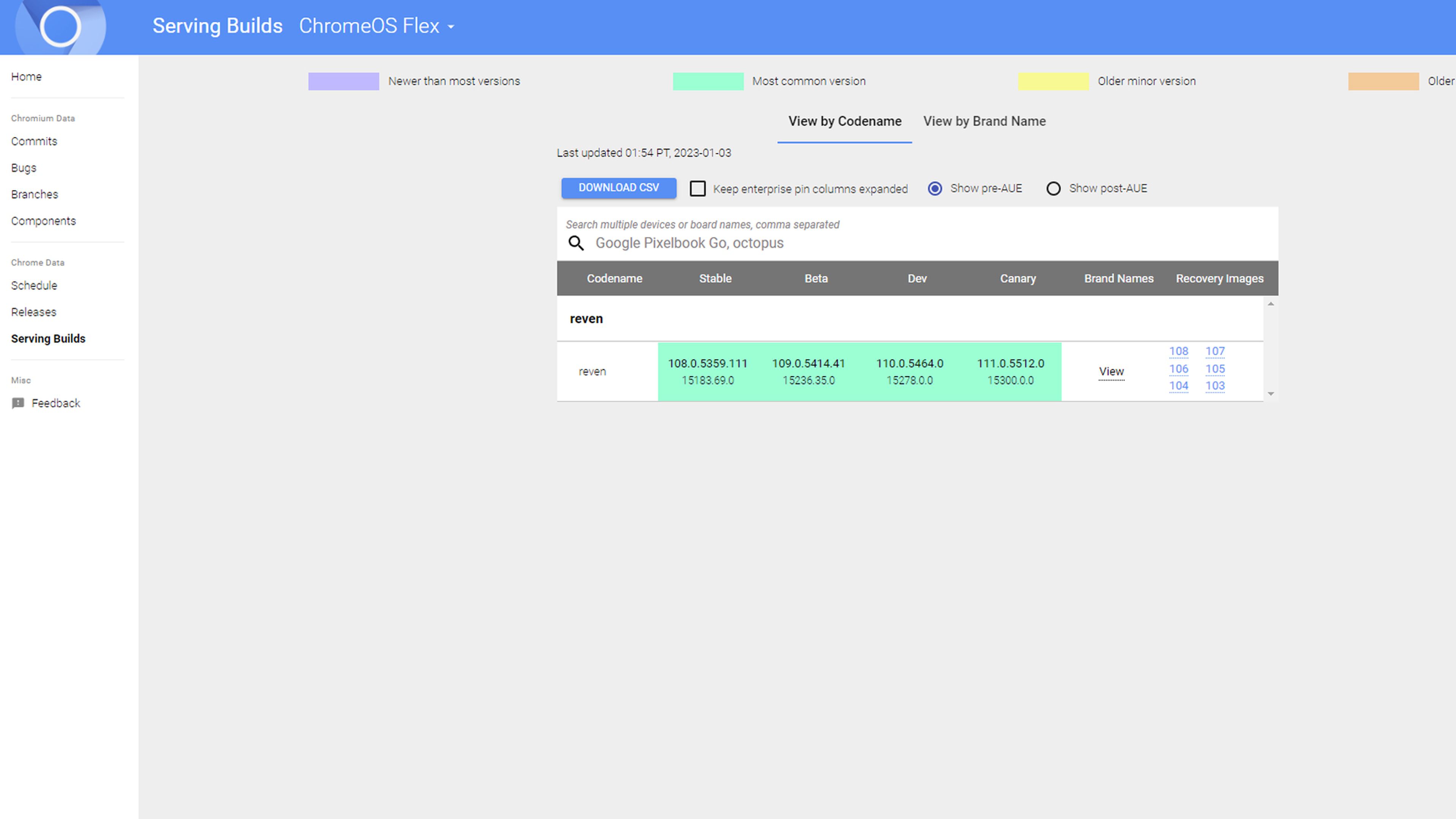Click Dev version 110.0.5464.0 cell

pyautogui.click(x=910, y=371)
